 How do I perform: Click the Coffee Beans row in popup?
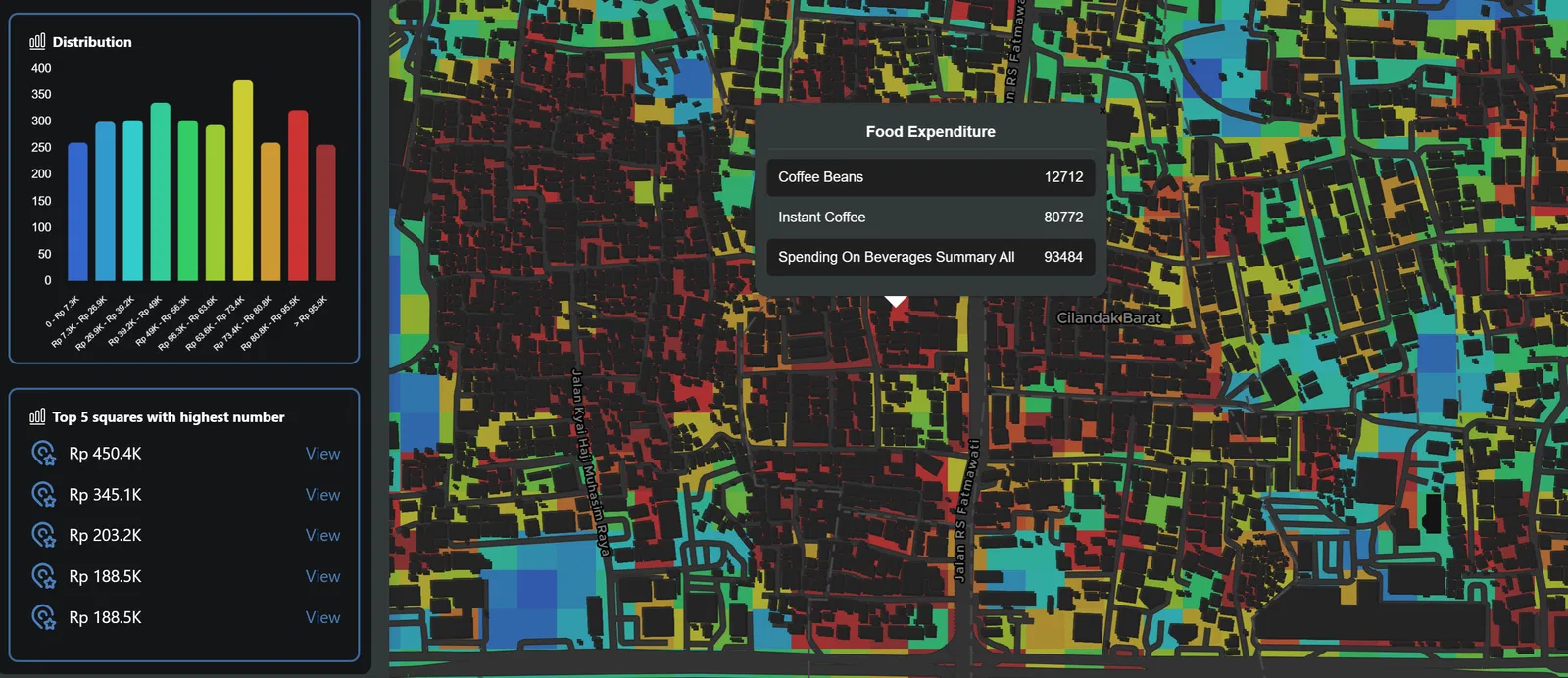click(931, 177)
